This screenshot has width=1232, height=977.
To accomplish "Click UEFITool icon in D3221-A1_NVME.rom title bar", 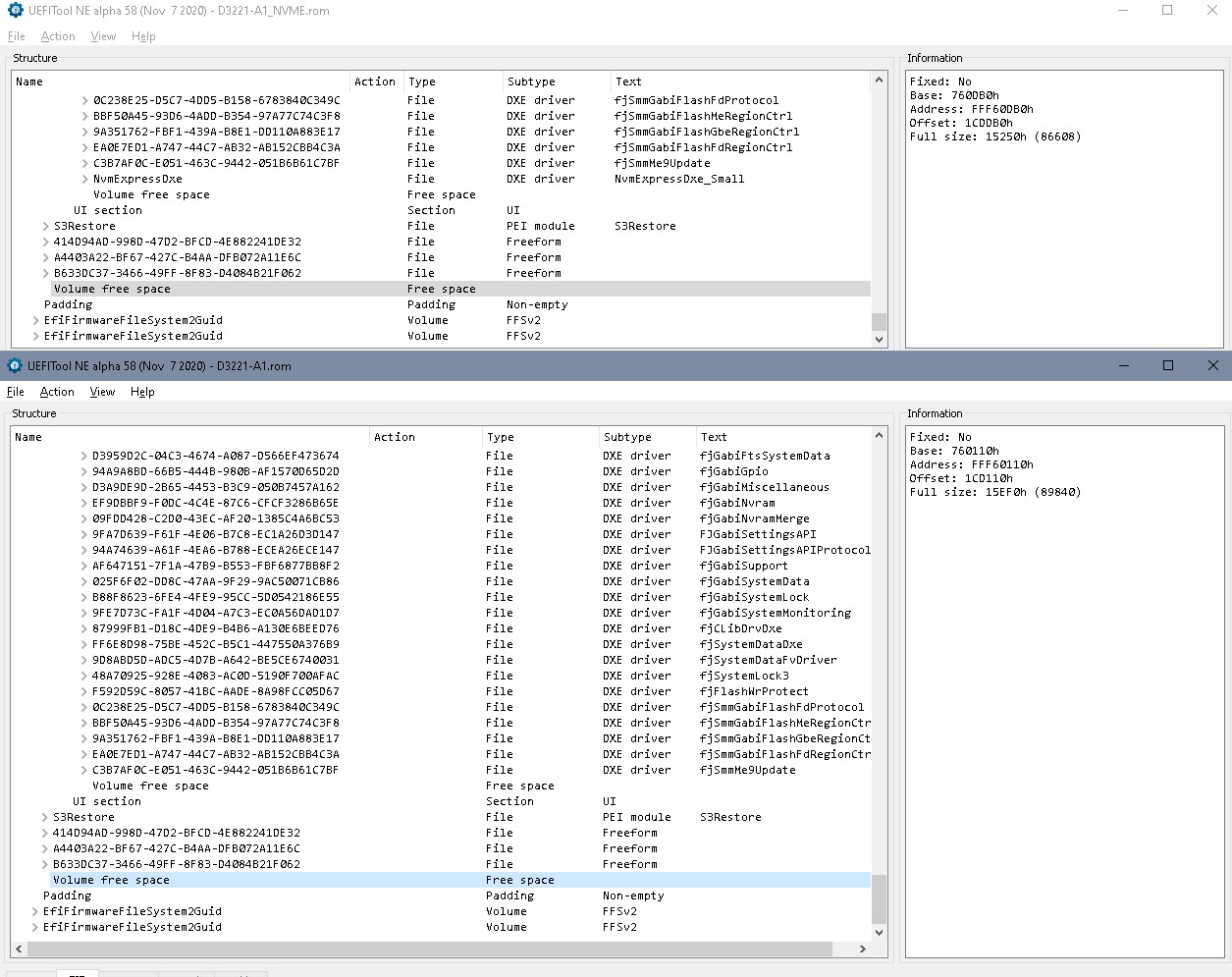I will point(15,11).
